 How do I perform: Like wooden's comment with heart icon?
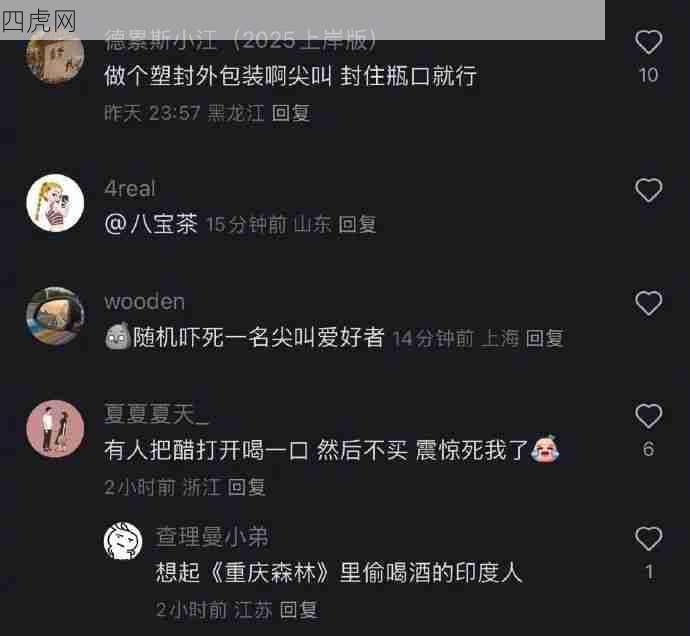(649, 303)
